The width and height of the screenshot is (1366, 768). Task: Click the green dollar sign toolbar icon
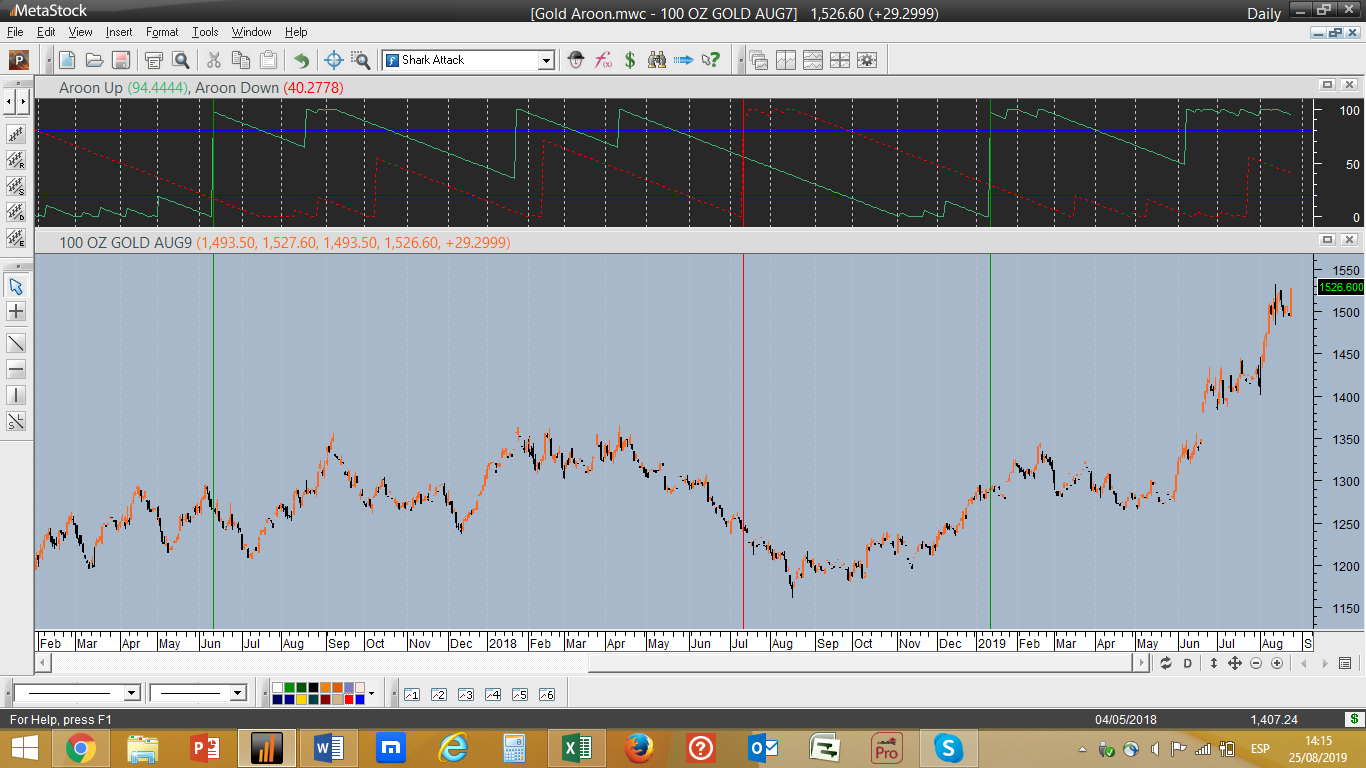[x=630, y=60]
